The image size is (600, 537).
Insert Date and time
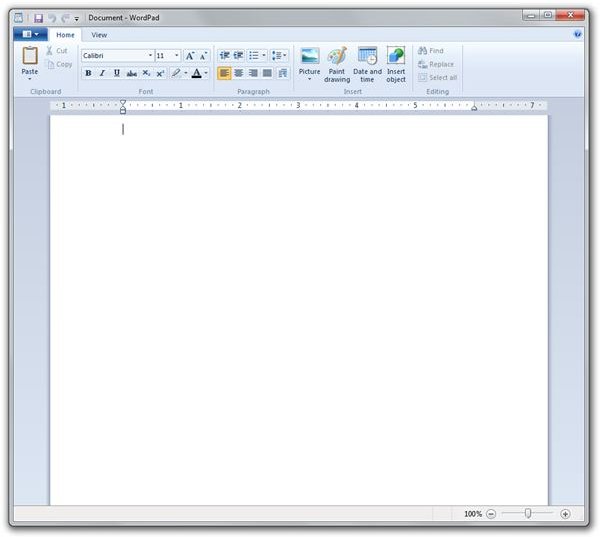coord(367,64)
